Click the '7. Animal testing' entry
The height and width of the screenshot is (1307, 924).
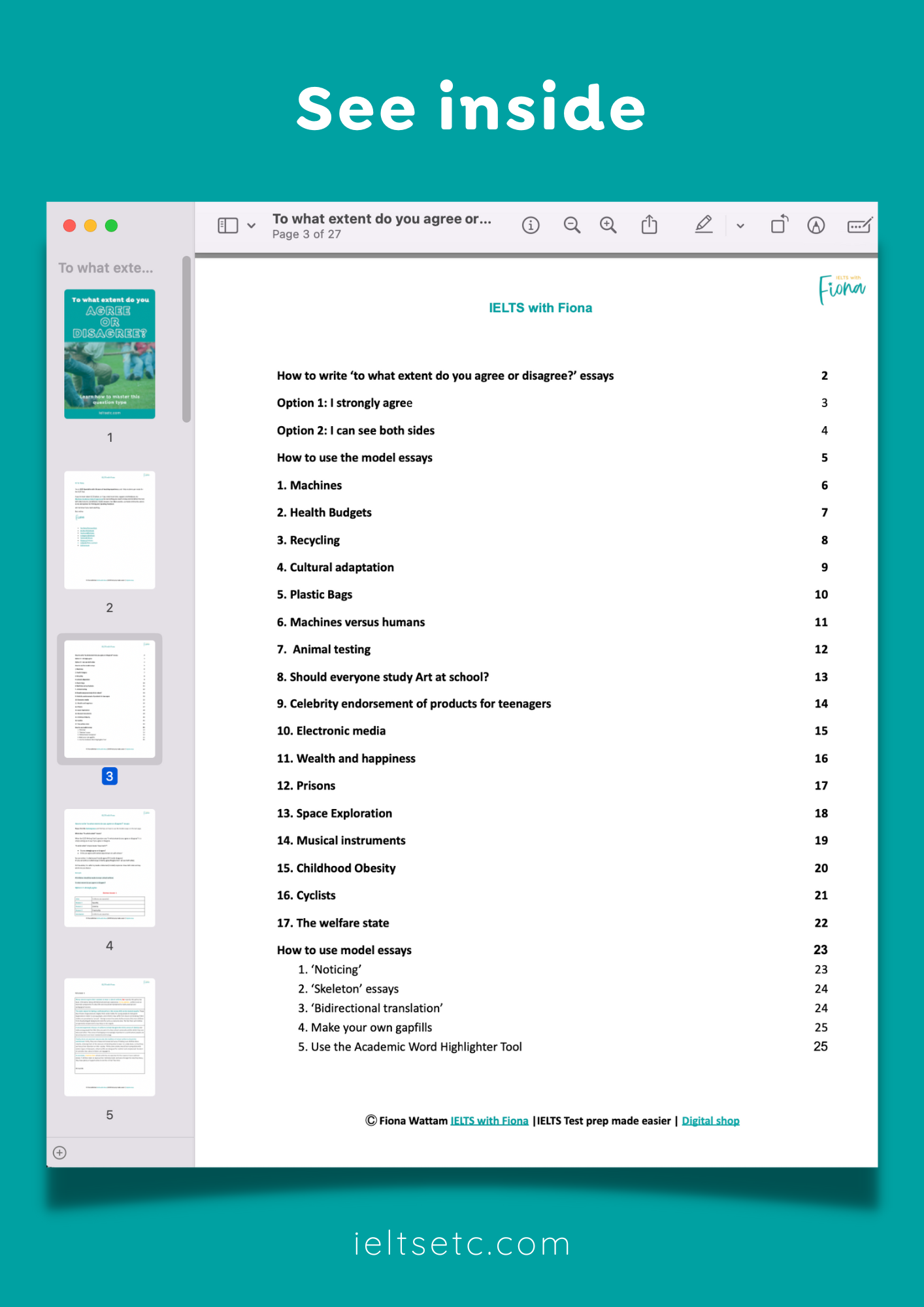(323, 650)
